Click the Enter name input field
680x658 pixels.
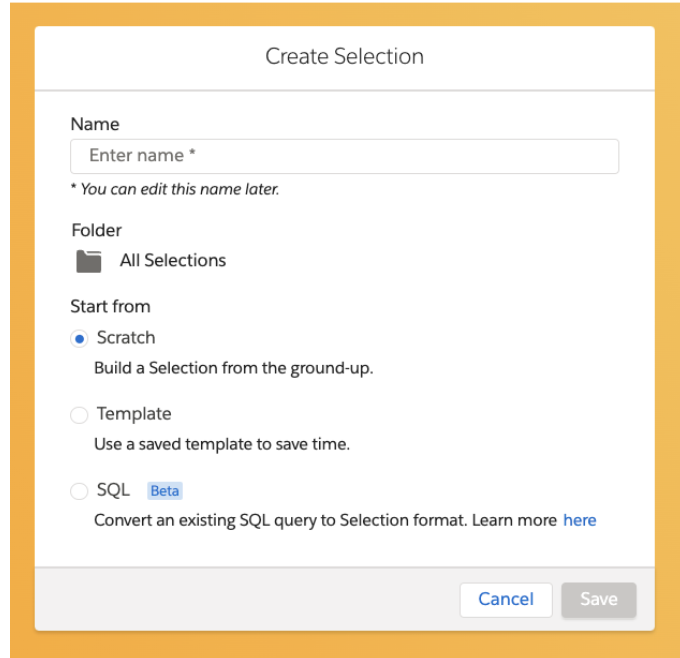tap(344, 156)
